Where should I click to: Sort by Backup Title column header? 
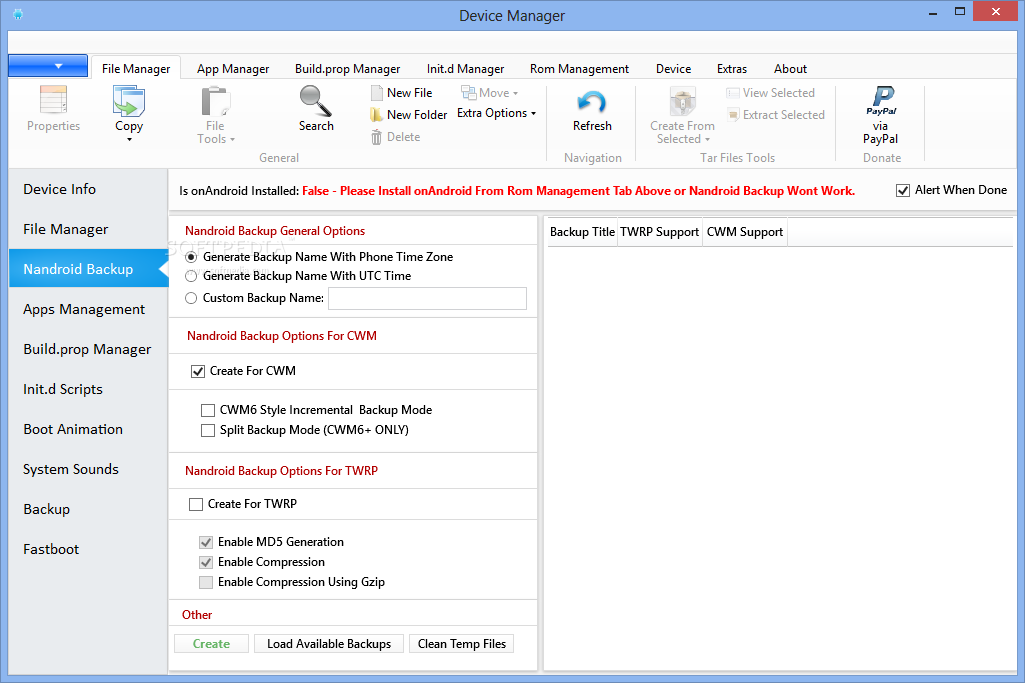(582, 232)
